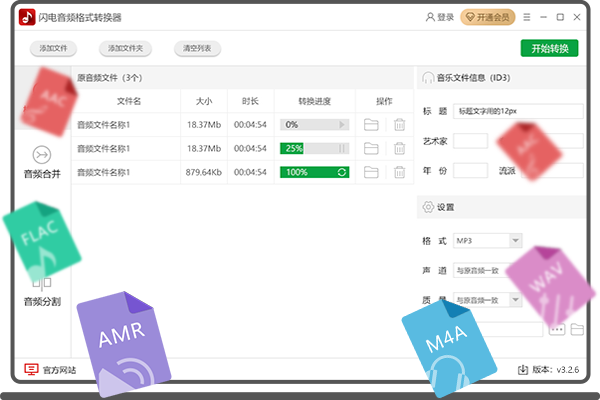600x400 pixels.
Task: Open the folder for the first audio file
Action: [372, 125]
